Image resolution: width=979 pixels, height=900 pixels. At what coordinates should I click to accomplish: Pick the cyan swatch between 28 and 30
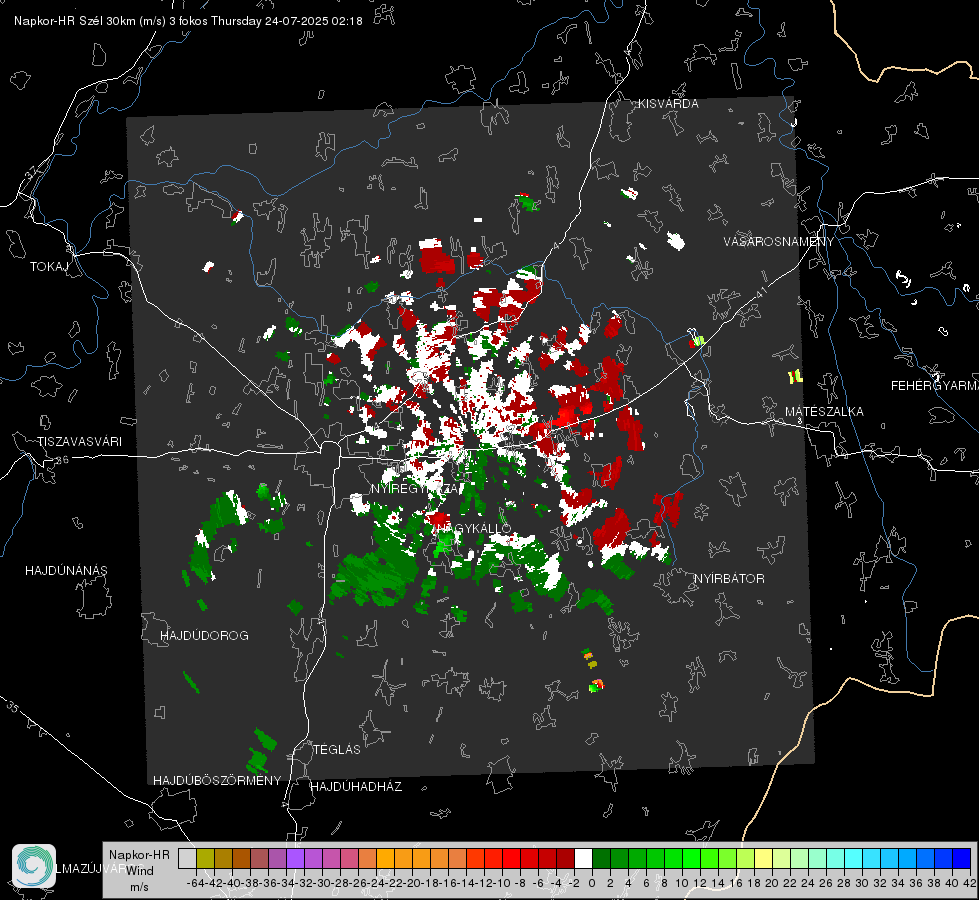coord(854,858)
